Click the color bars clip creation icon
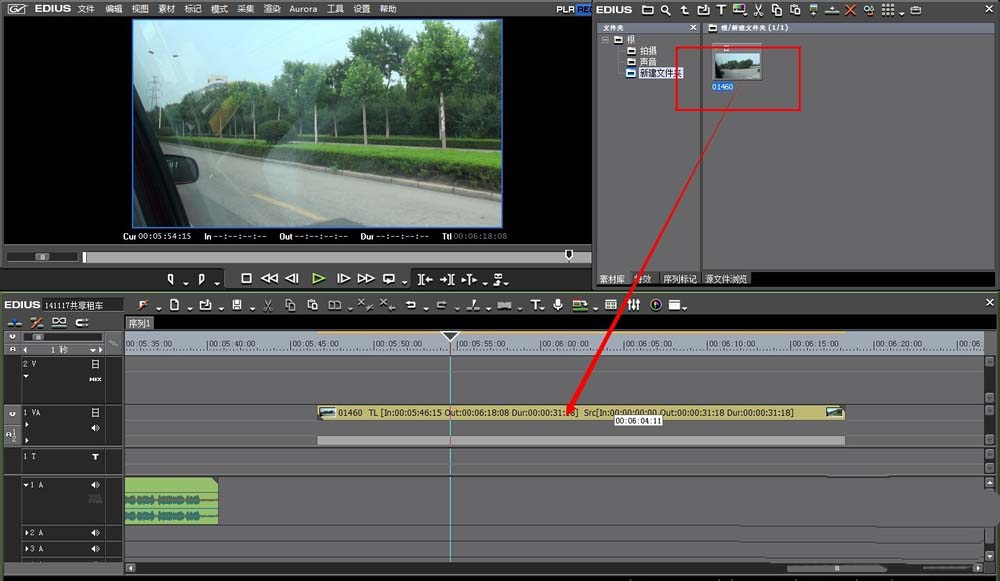Viewport: 1000px width, 581px height. [x=739, y=9]
